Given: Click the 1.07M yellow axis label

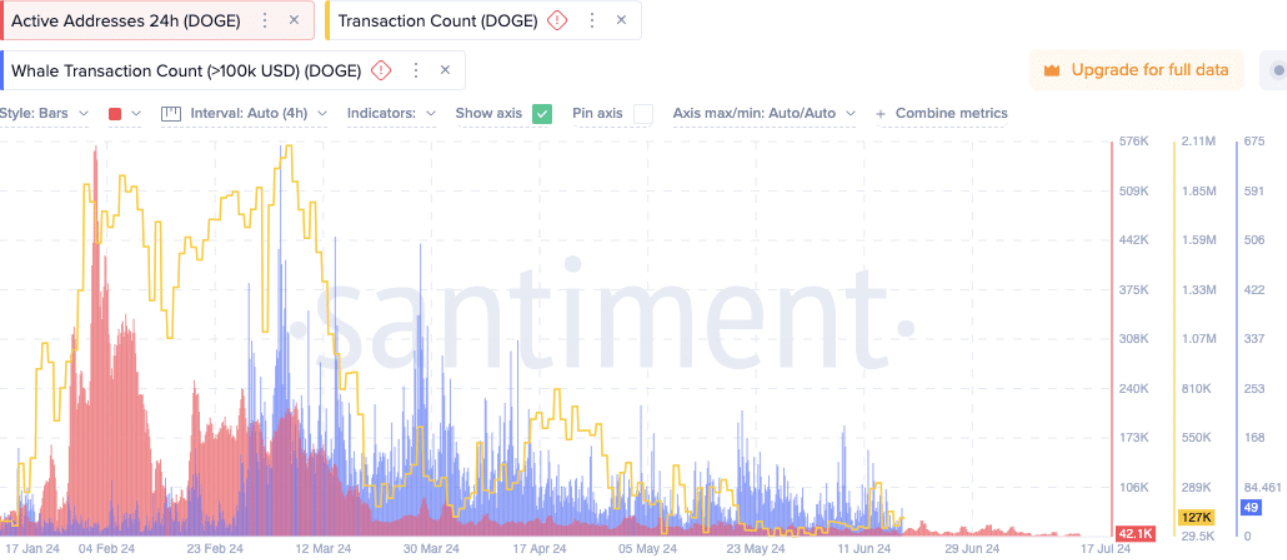Looking at the screenshot, I should pos(1198,338).
